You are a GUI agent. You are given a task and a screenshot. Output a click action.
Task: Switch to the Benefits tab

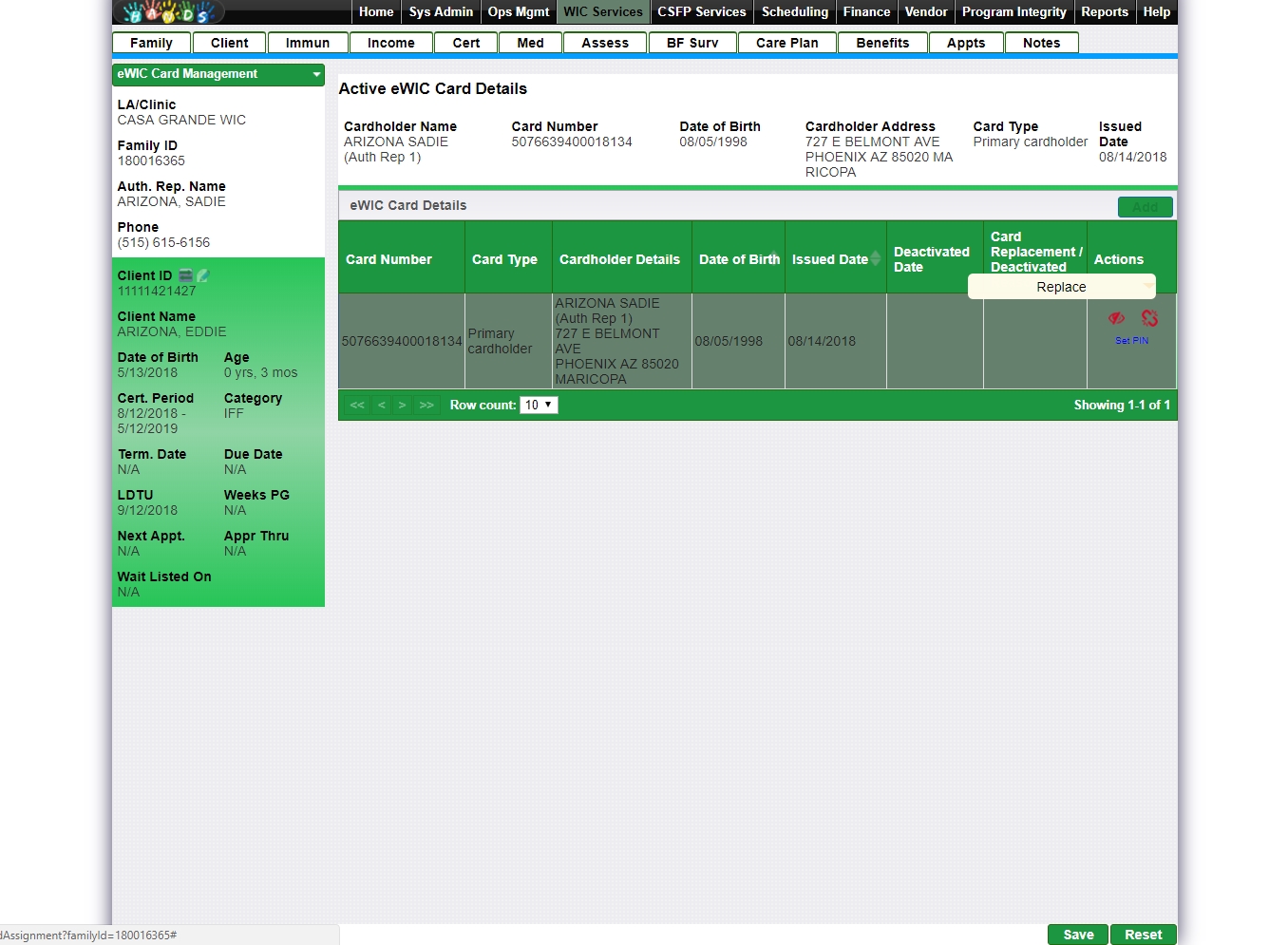coord(882,43)
